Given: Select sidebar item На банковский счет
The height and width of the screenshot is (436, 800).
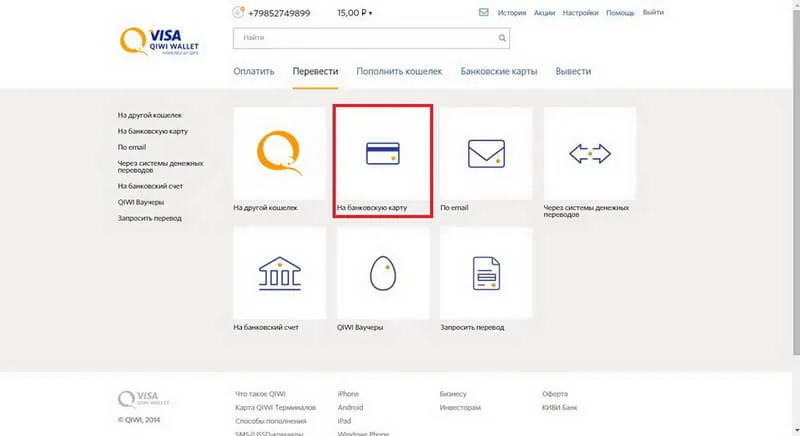Looking at the screenshot, I should pos(150,186).
